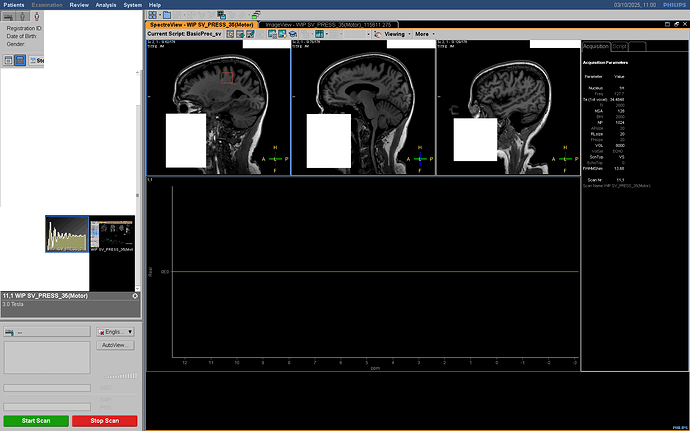Open the Script tab in parameters panel

click(620, 46)
